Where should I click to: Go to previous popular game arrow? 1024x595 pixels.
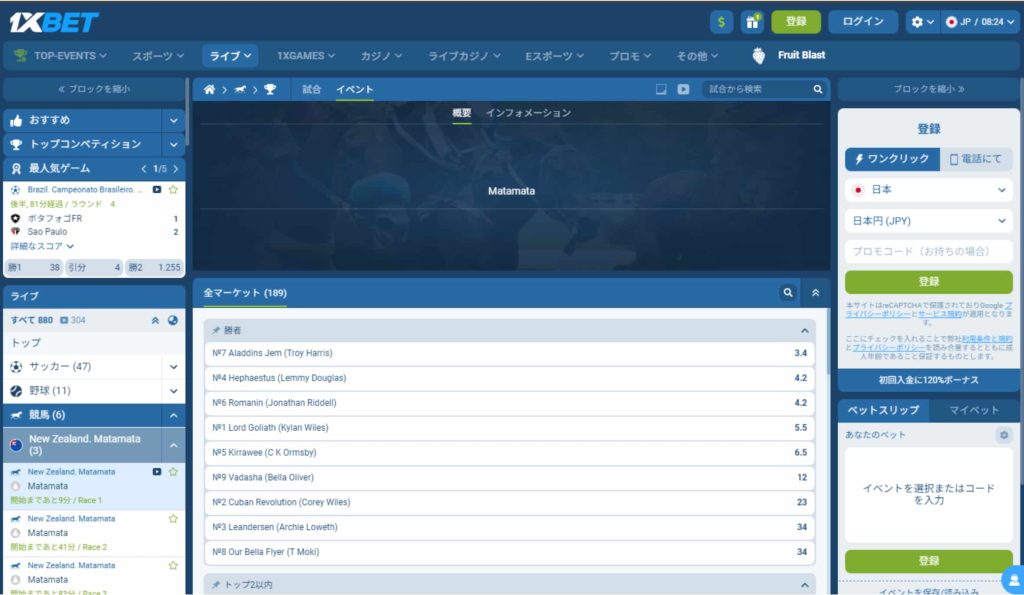[x=144, y=169]
